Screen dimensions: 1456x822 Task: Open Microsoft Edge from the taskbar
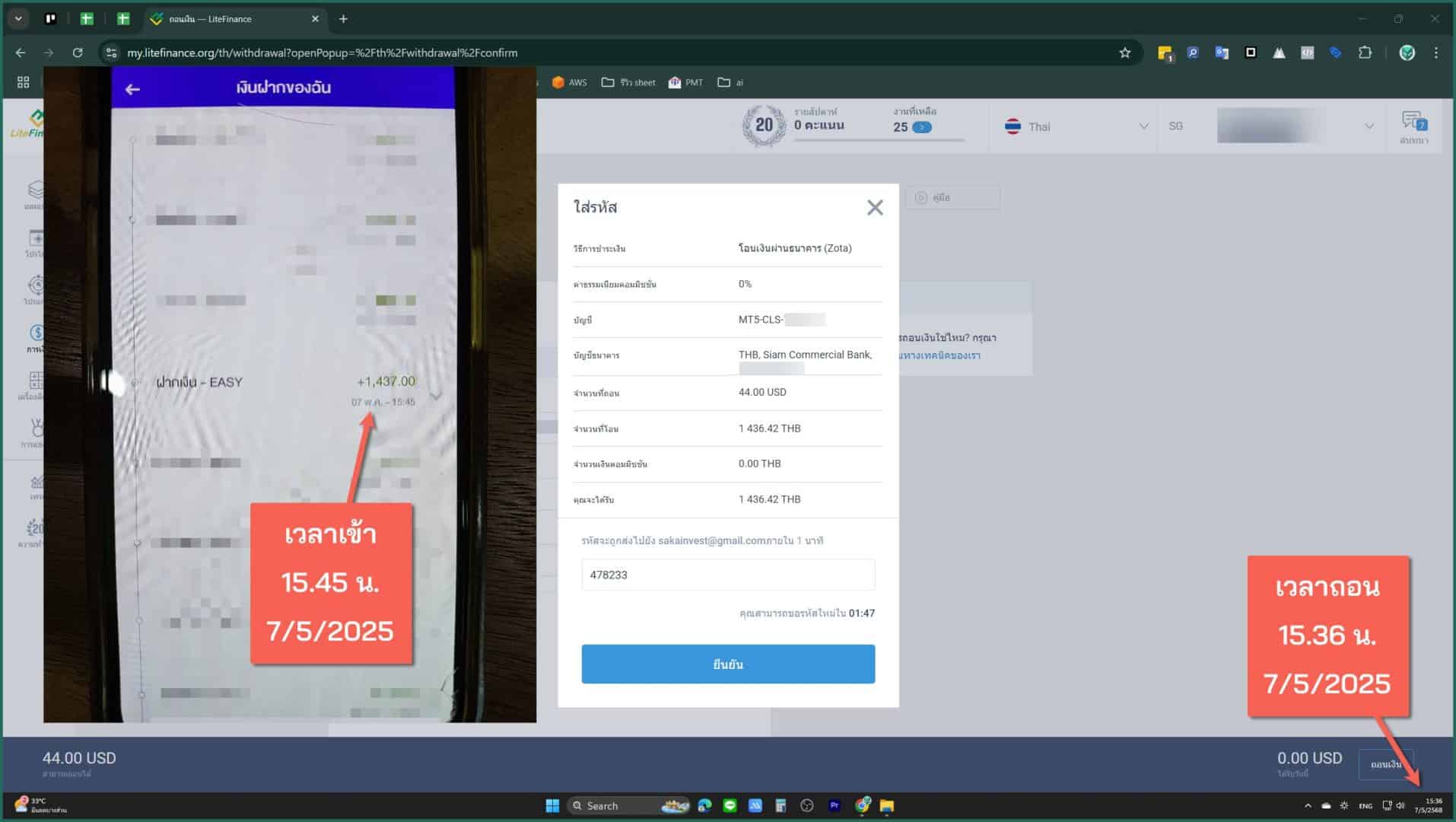[704, 805]
